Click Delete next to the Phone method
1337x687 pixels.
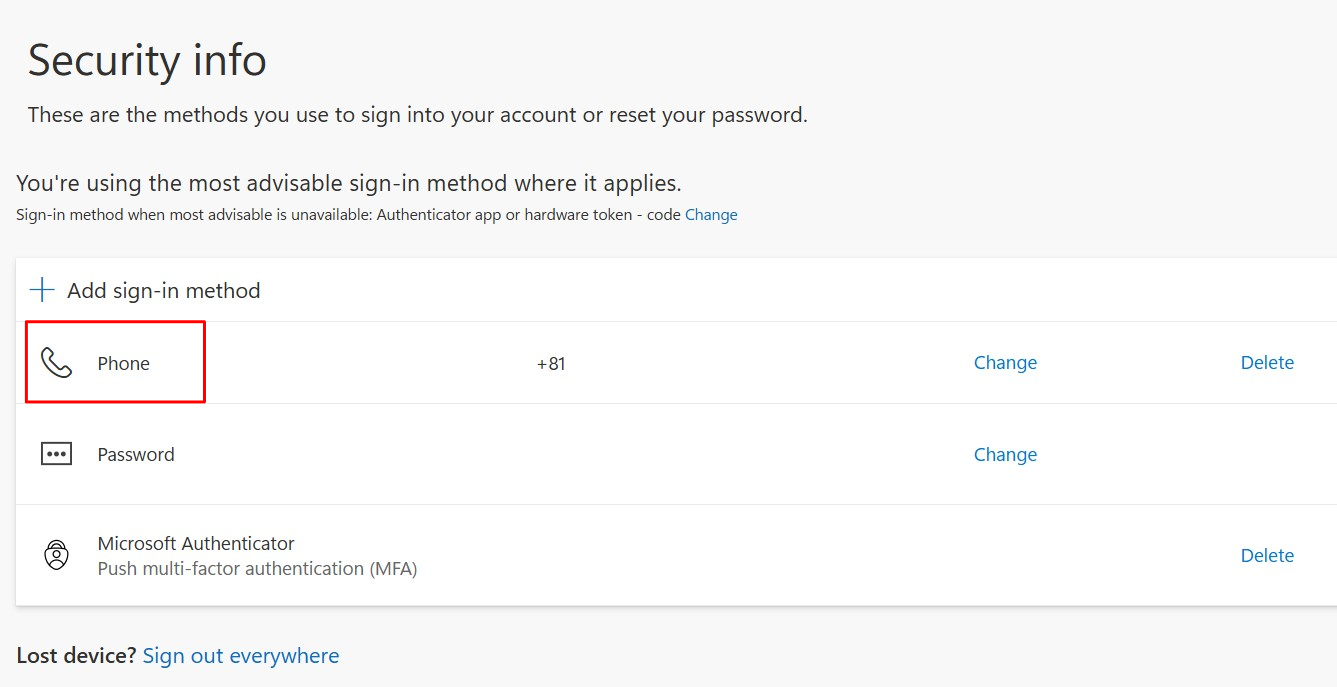pyautogui.click(x=1266, y=362)
